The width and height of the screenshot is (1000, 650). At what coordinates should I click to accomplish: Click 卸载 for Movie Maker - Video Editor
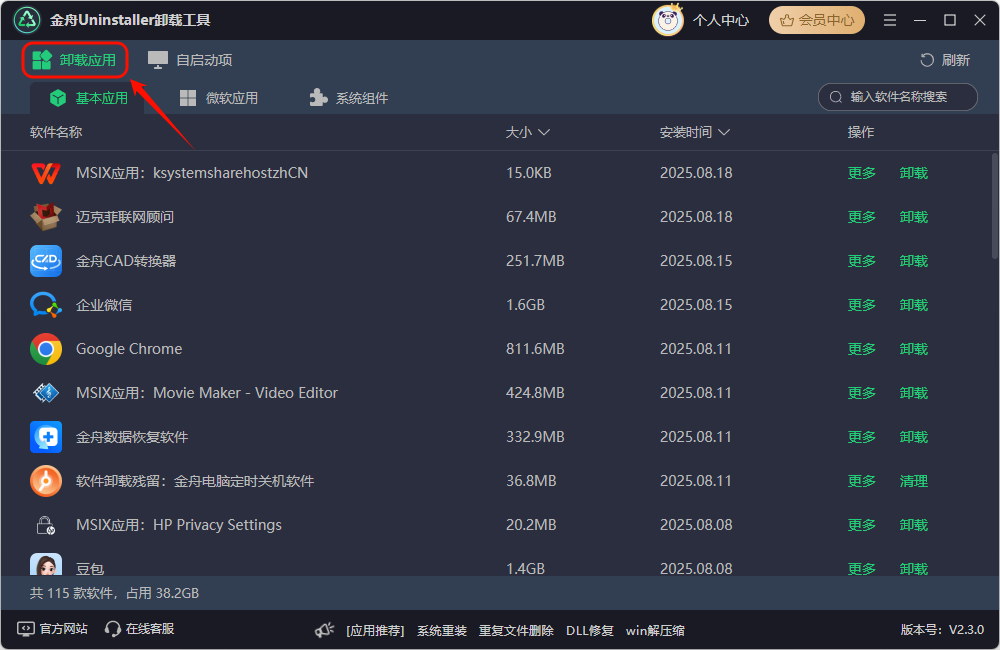click(x=914, y=393)
